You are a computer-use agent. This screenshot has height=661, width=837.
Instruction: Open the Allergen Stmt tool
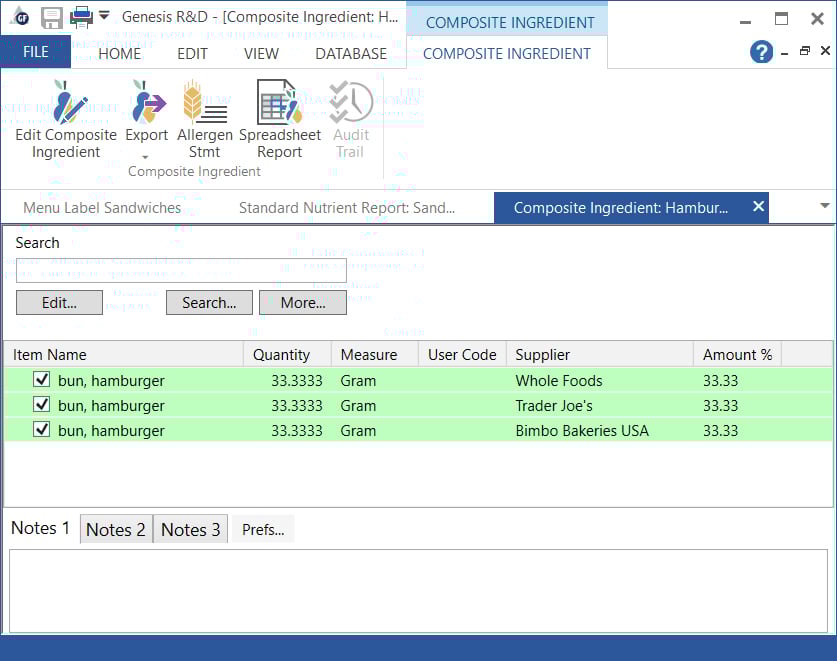point(204,104)
